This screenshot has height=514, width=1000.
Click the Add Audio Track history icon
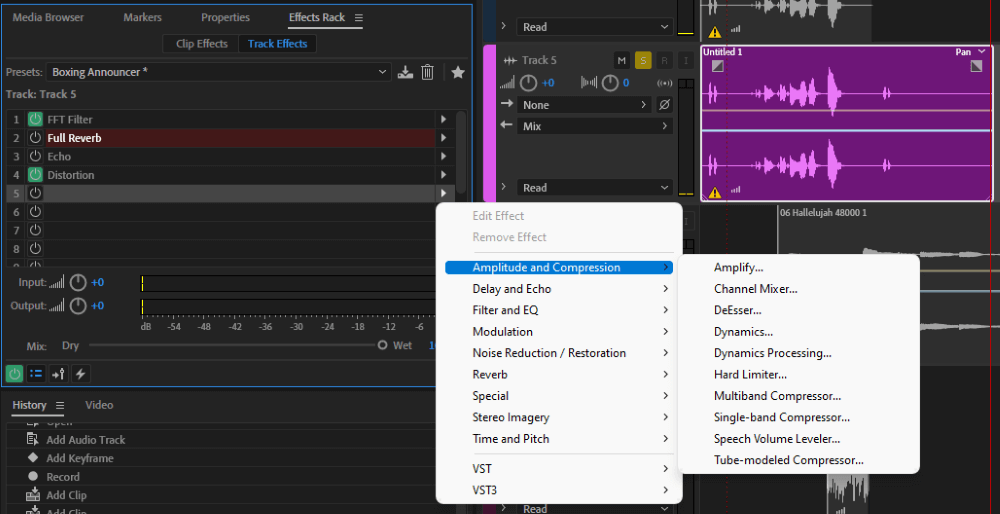(33, 439)
